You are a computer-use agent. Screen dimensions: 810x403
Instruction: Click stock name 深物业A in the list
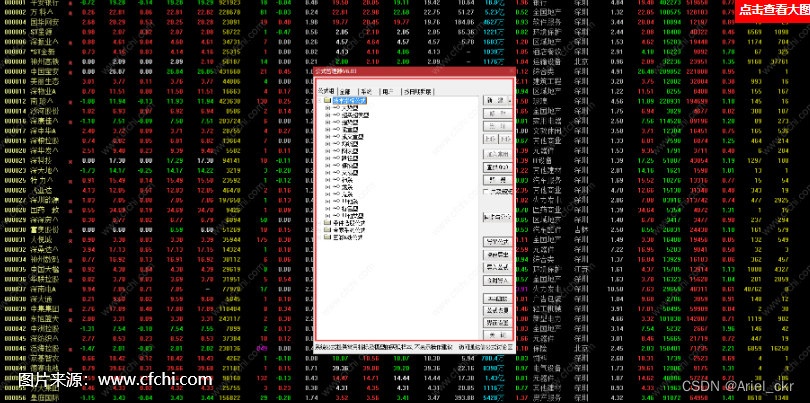[x=43, y=91]
